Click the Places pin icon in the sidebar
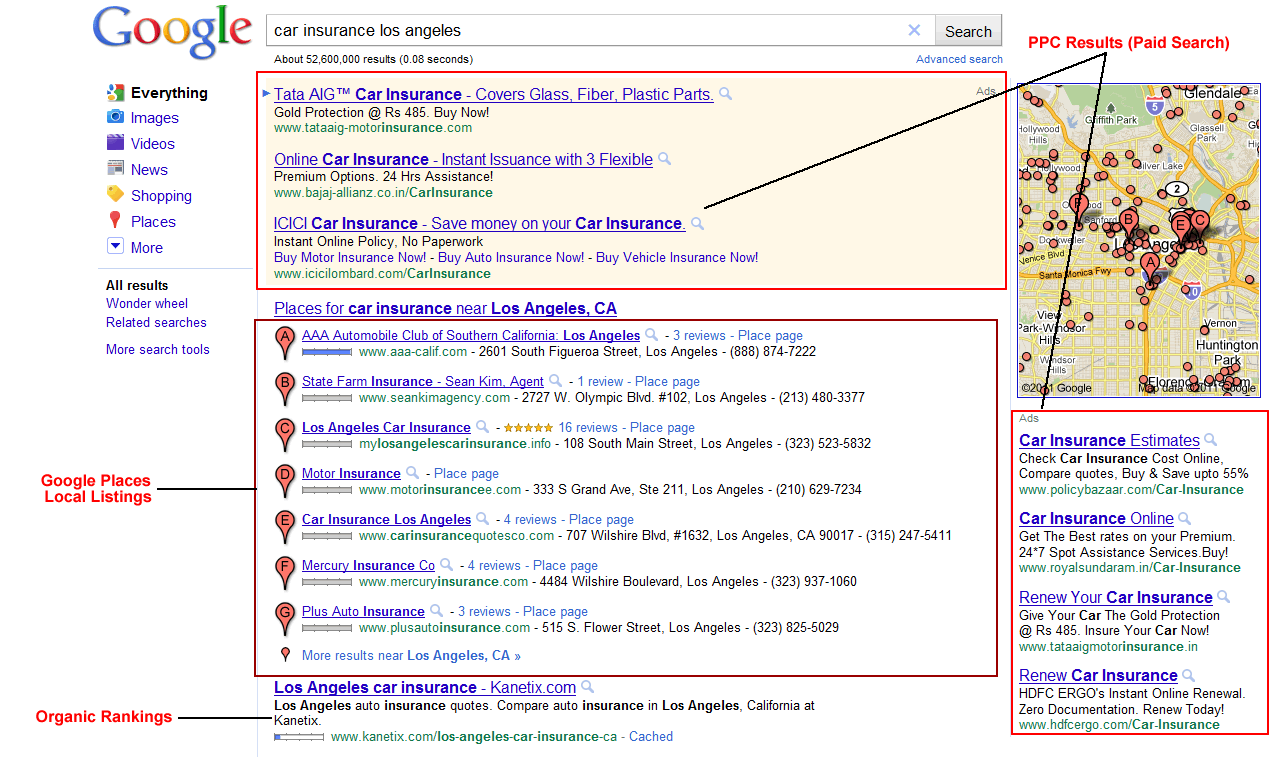 115,221
